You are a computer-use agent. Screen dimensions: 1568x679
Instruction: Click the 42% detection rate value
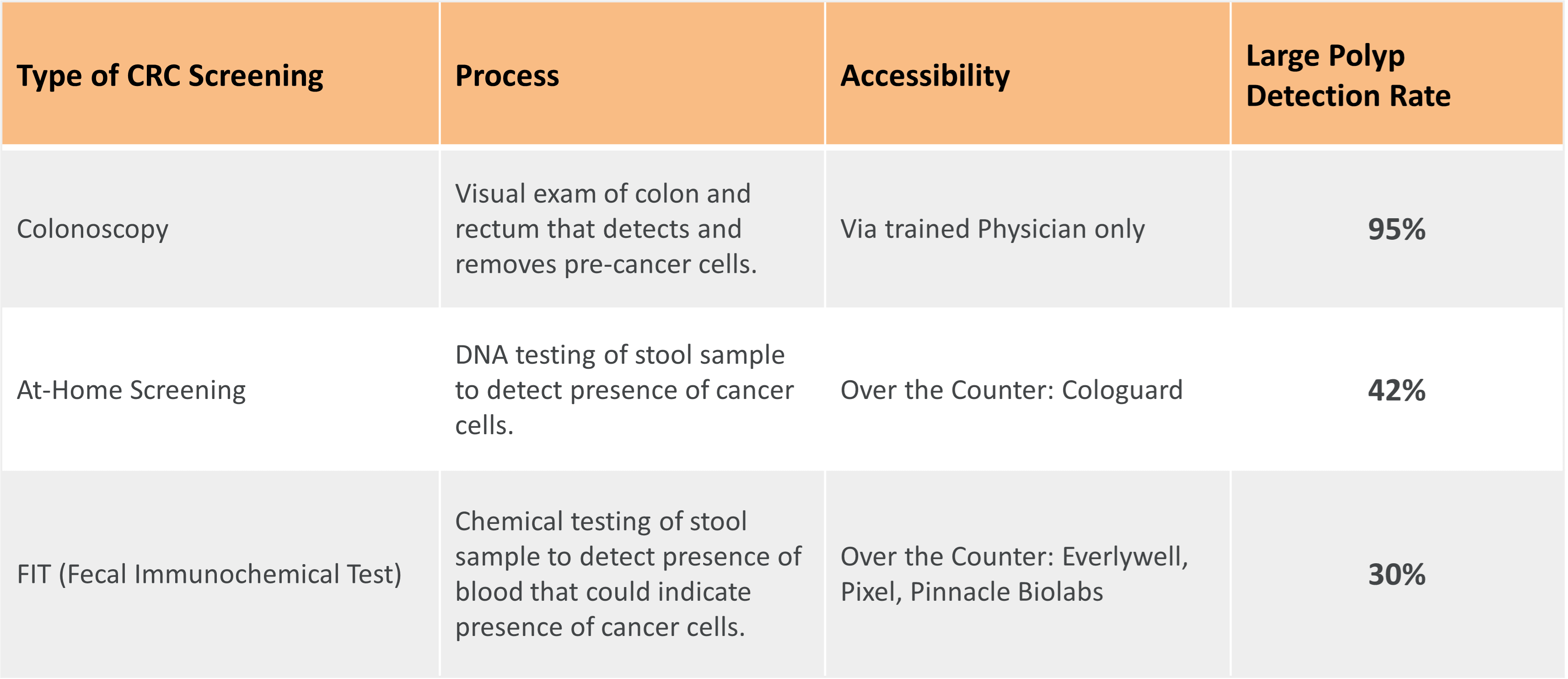click(x=1396, y=390)
